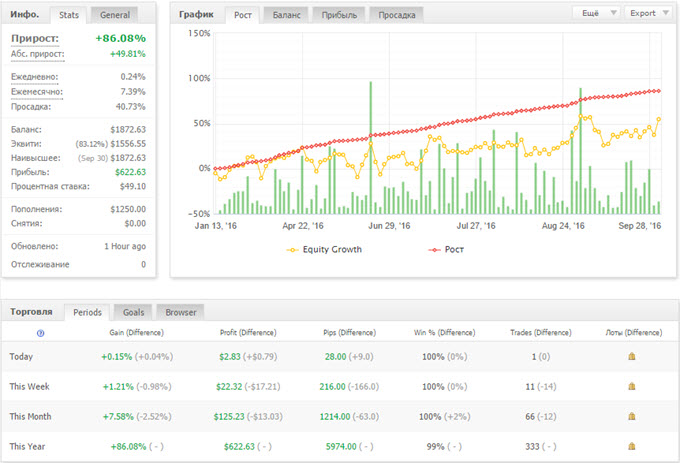The image size is (680, 463).
Task: Click the Trades (Difference) column header
Action: [541, 333]
